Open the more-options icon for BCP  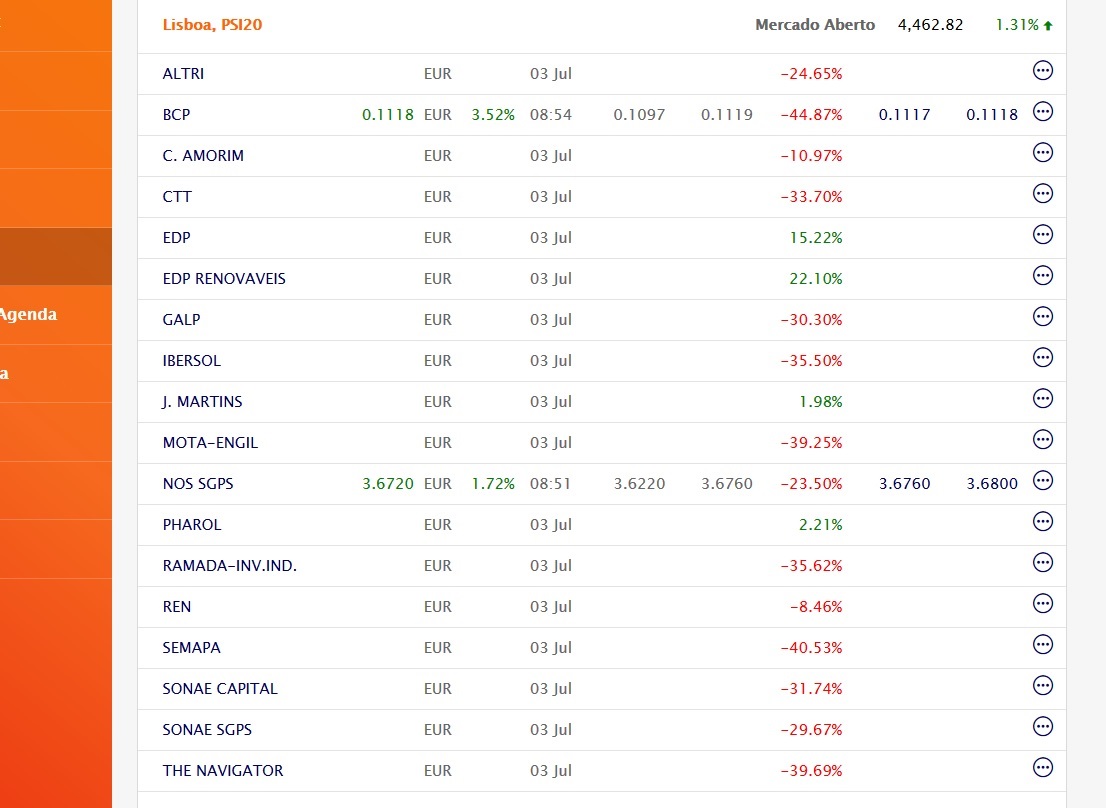1043,111
